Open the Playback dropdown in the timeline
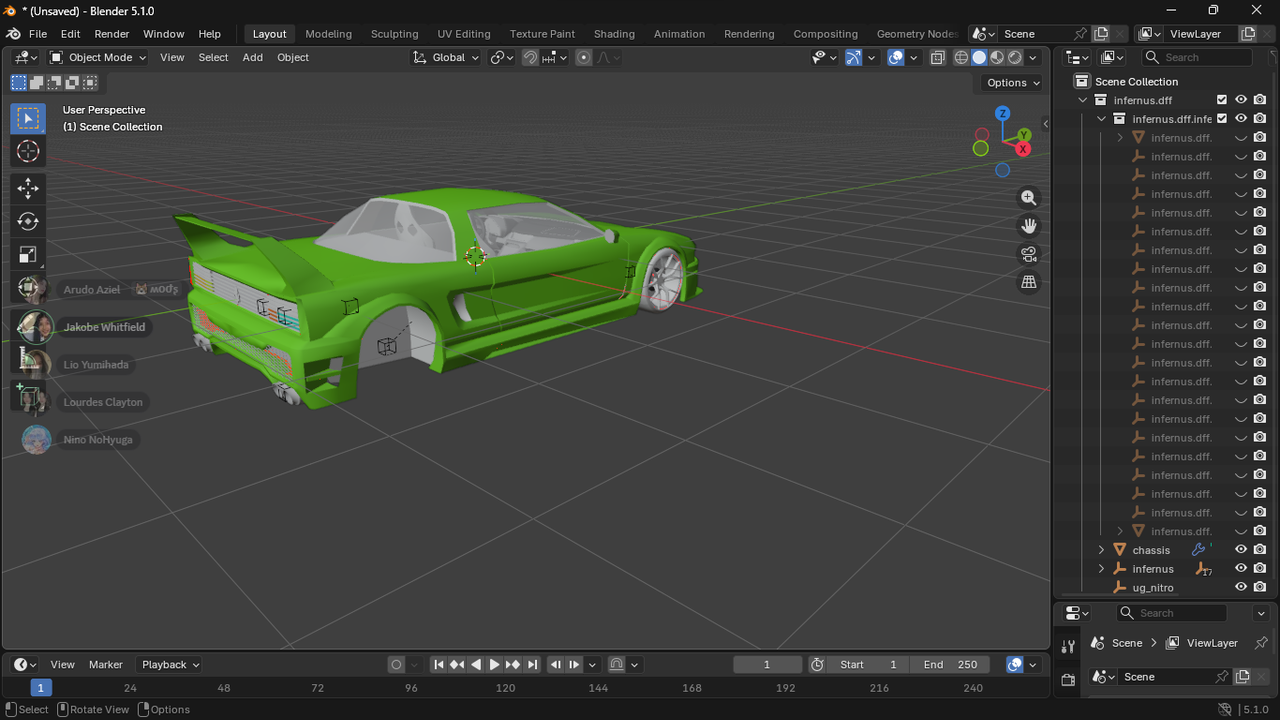The height and width of the screenshot is (720, 1280). click(x=170, y=665)
